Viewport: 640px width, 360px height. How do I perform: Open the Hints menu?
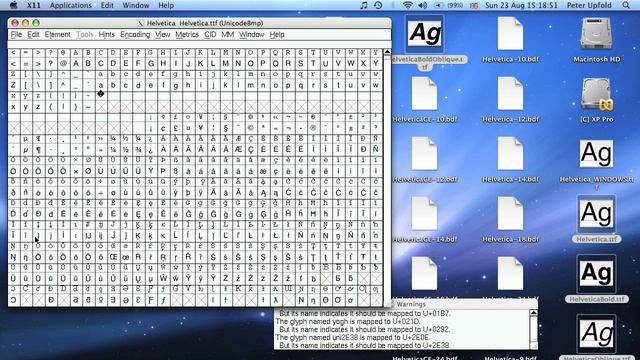[x=107, y=35]
